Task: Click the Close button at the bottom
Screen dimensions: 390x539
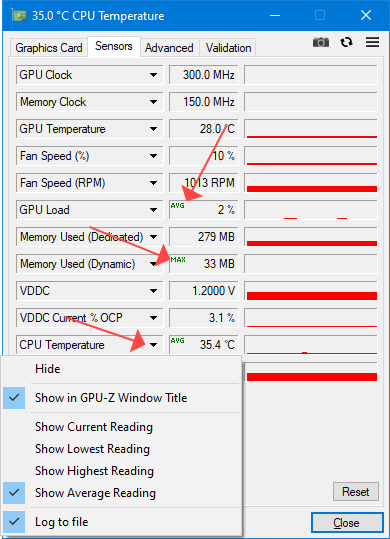Action: point(347,523)
